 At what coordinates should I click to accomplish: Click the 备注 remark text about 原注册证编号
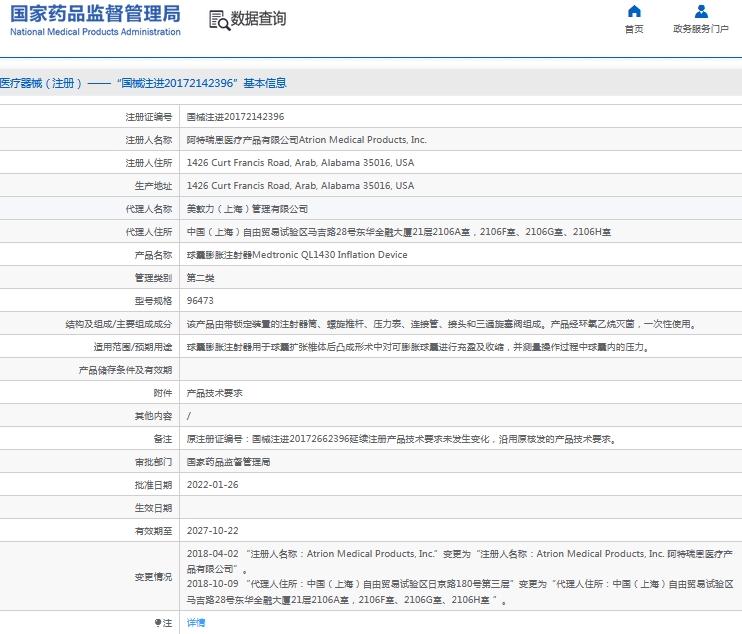(403, 439)
